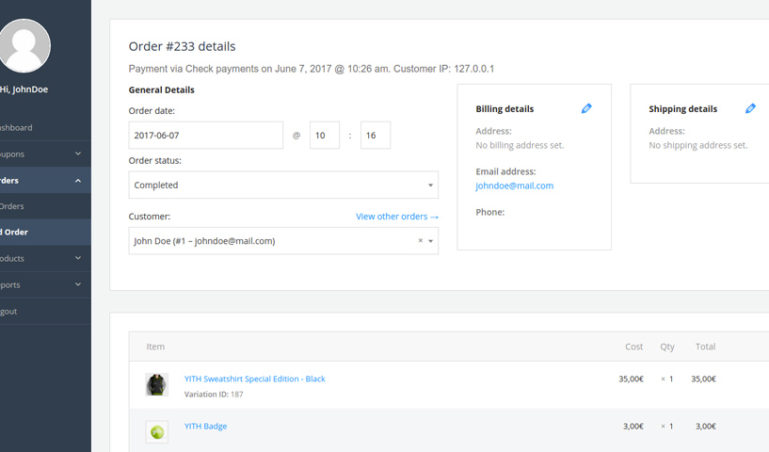Expand the Products sidebar submenu
Image resolution: width=769 pixels, height=452 pixels.
pos(78,258)
